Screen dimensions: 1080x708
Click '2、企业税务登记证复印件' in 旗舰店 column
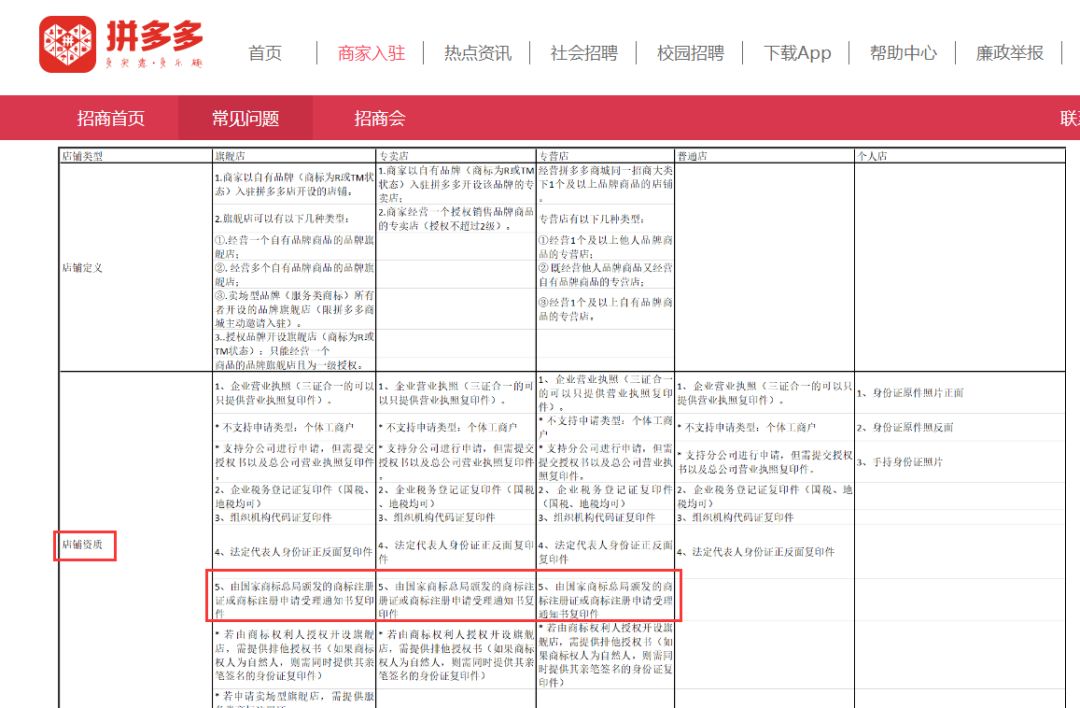pos(294,496)
